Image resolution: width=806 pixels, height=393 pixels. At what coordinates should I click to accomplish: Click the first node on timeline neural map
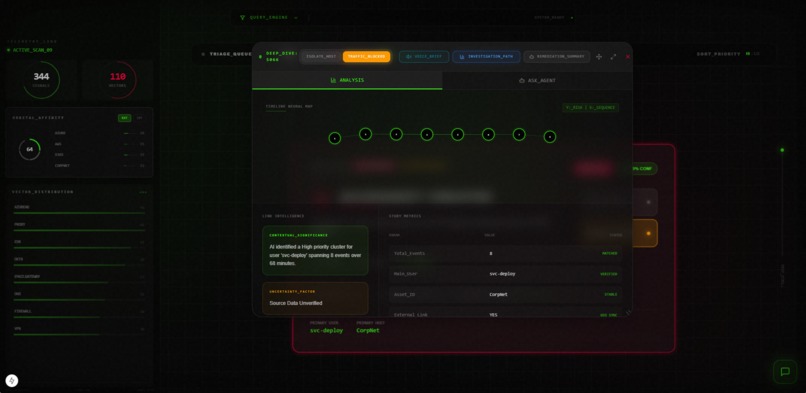tap(335, 138)
